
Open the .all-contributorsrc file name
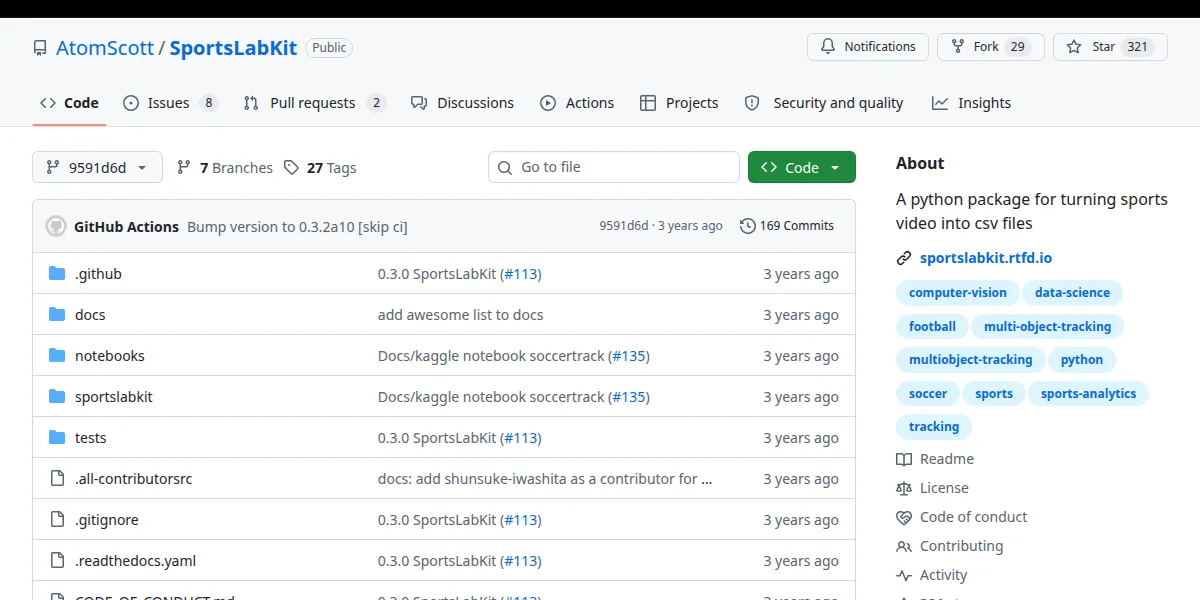134,479
